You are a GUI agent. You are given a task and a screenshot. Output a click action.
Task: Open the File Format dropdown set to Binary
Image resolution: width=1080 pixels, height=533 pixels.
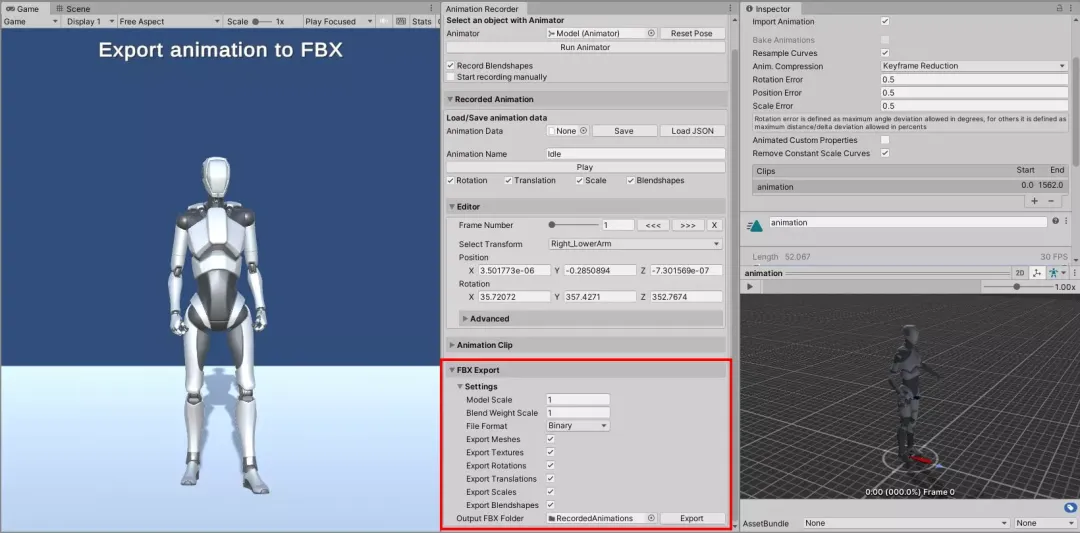578,426
